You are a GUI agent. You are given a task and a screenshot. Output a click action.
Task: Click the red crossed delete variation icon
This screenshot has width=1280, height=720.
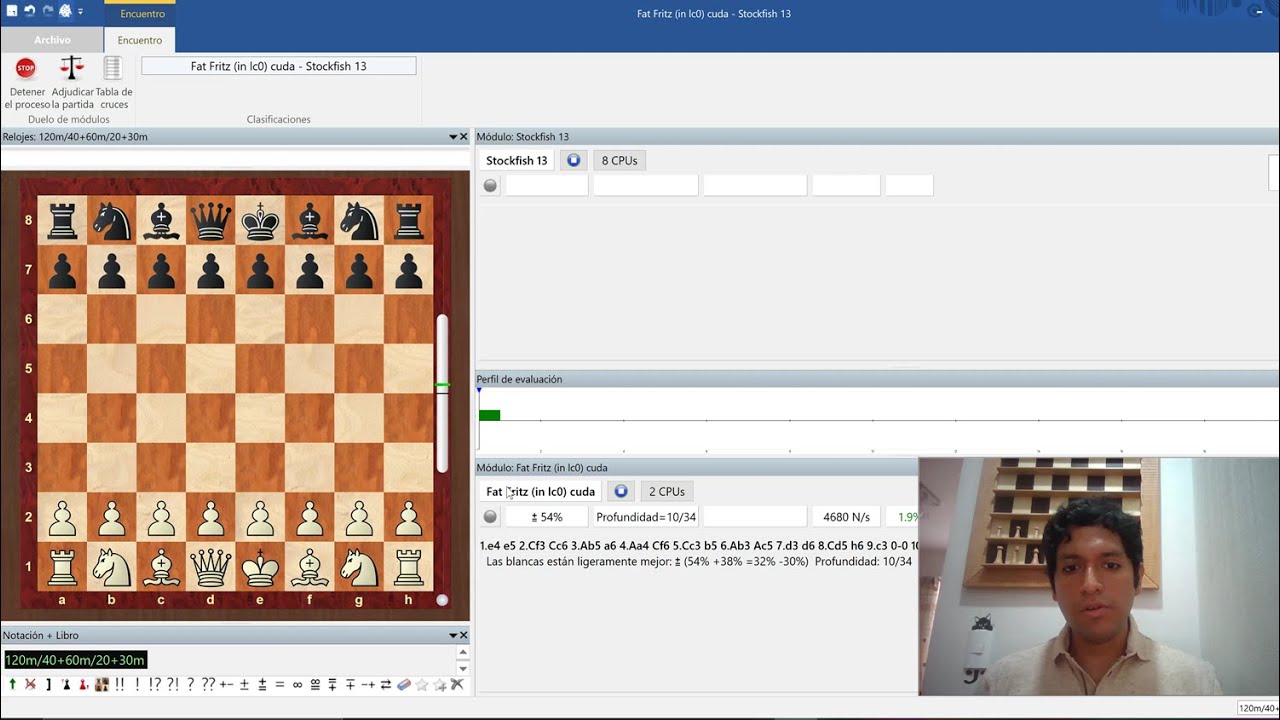30,685
